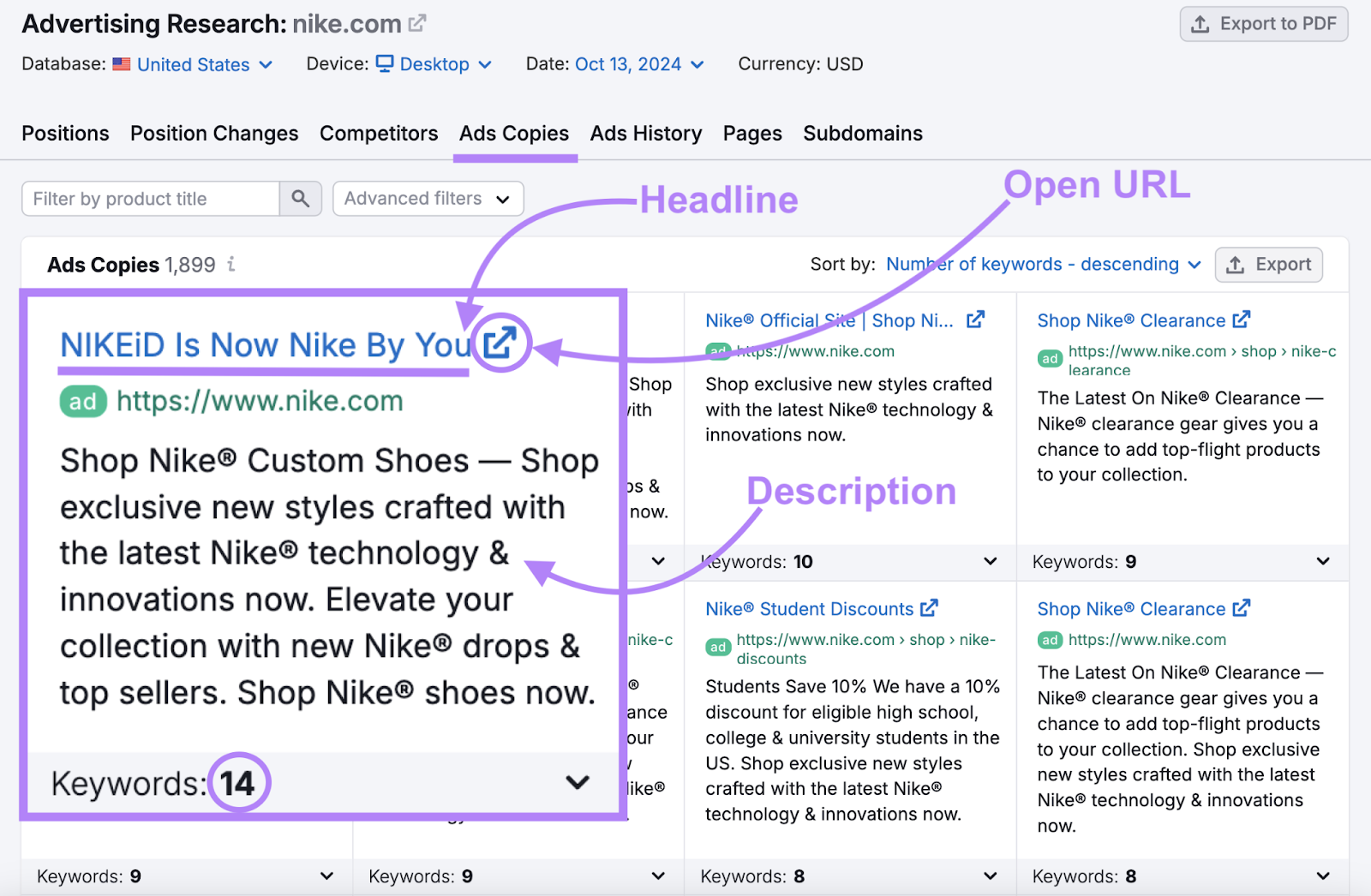Open Advanced filters dropdown

[428, 199]
